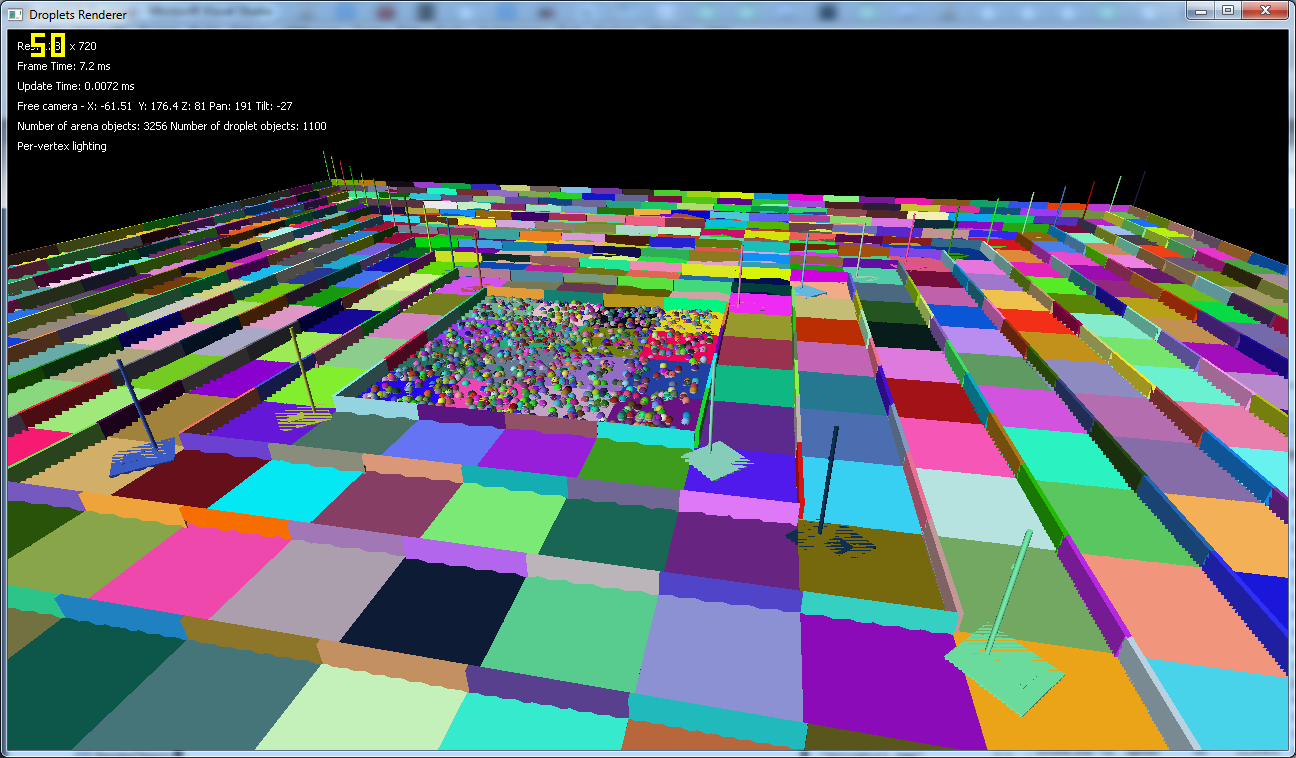This screenshot has height=758, width=1296.
Task: Maximize the Droplets Renderer window
Action: (x=1228, y=9)
